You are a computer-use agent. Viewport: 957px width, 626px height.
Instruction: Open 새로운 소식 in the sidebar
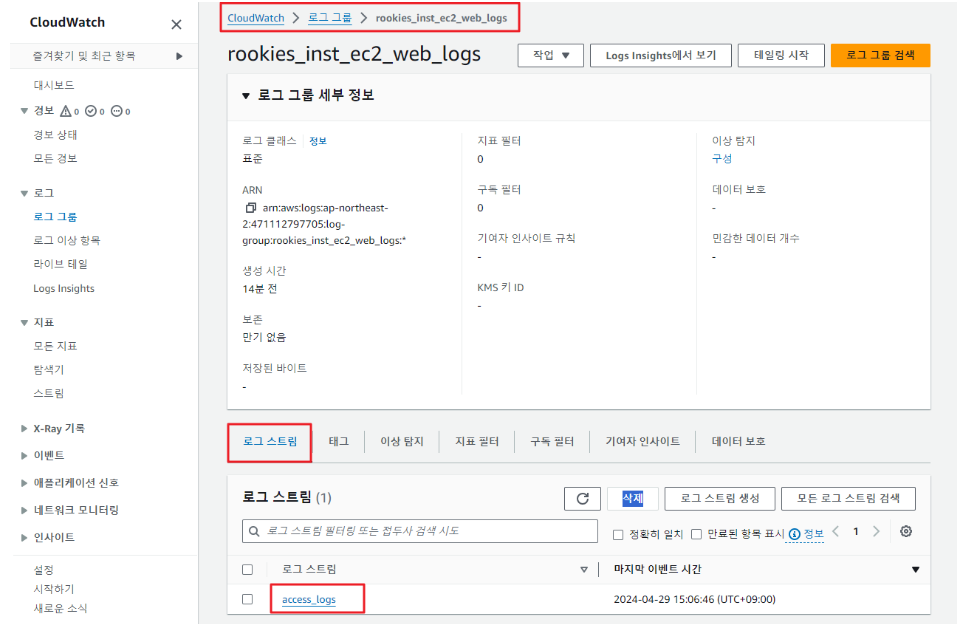click(x=60, y=609)
